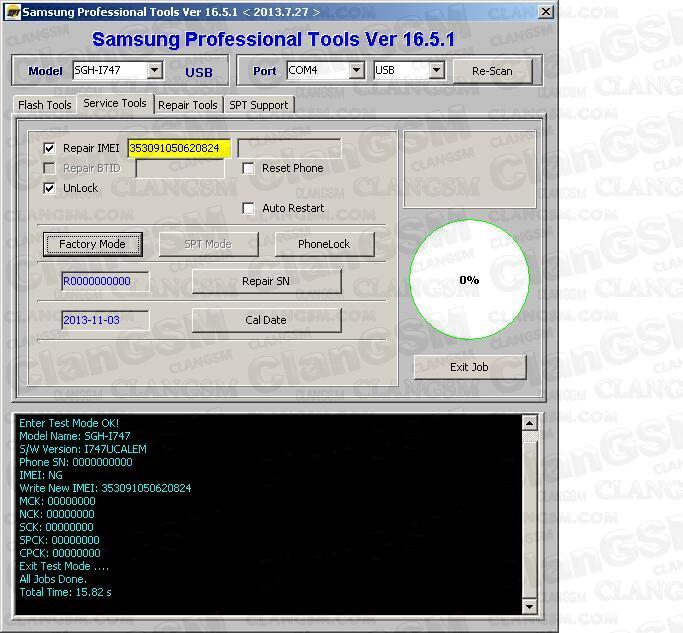Toggle the Repair IMEI checkbox
This screenshot has width=683, height=633.
point(49,149)
